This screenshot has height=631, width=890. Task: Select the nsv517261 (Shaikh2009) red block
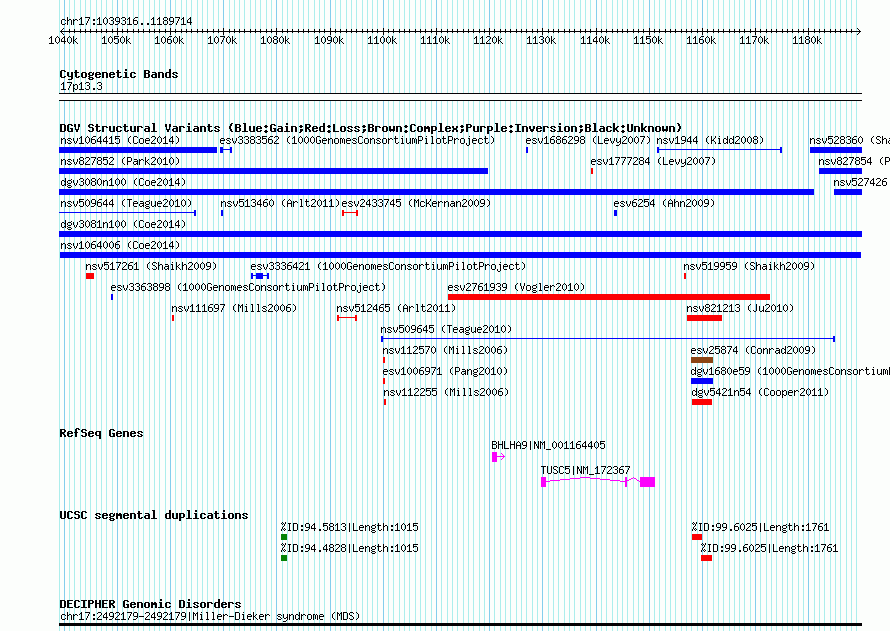tap(90, 276)
